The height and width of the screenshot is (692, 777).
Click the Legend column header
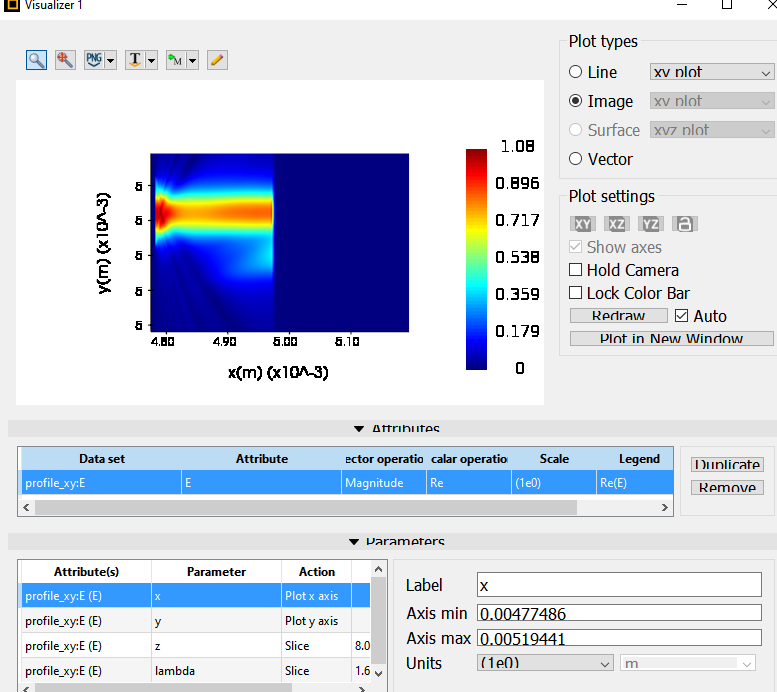pyautogui.click(x=639, y=459)
